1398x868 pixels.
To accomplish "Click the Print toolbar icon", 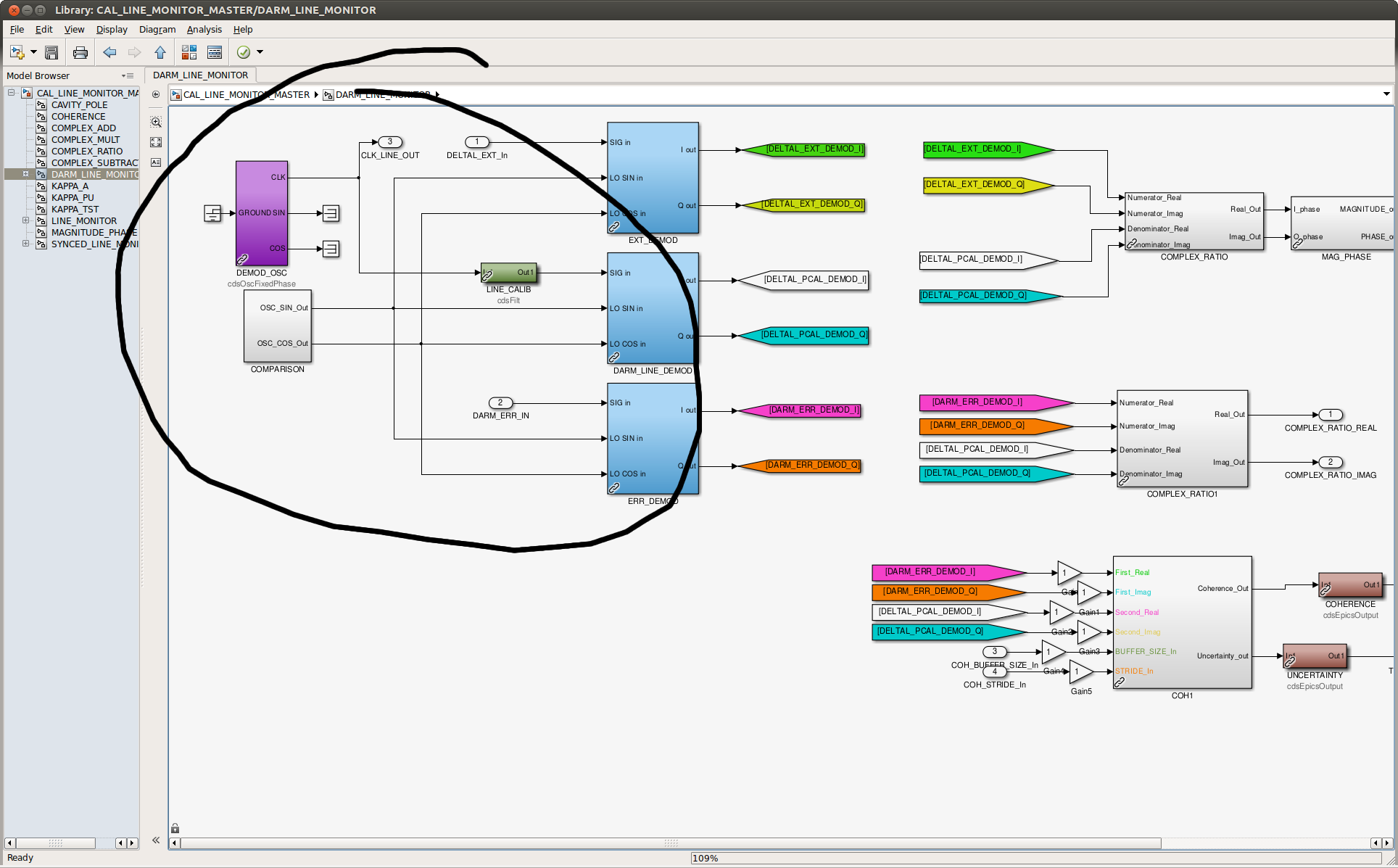I will 80,52.
